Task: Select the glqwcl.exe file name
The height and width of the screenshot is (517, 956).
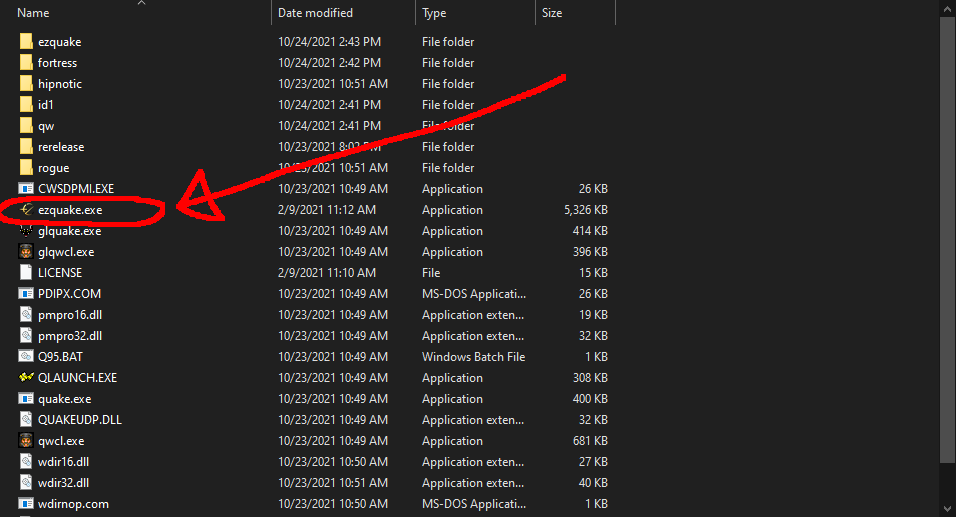Action: (x=66, y=252)
